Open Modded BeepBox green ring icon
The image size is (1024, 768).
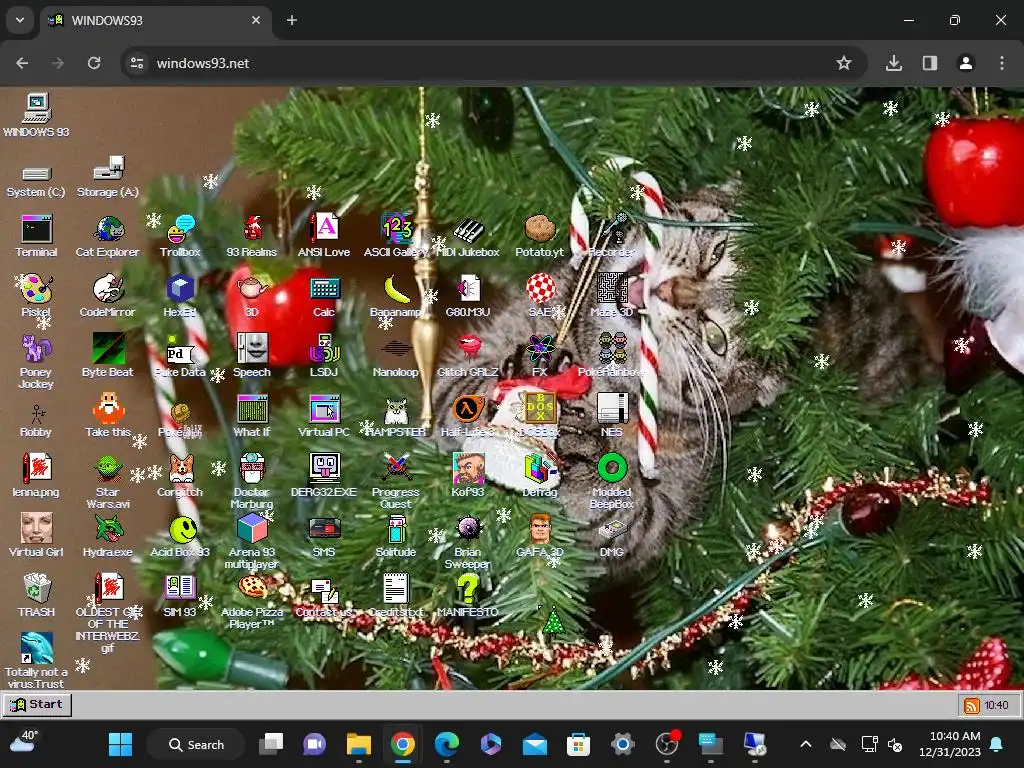(611, 470)
